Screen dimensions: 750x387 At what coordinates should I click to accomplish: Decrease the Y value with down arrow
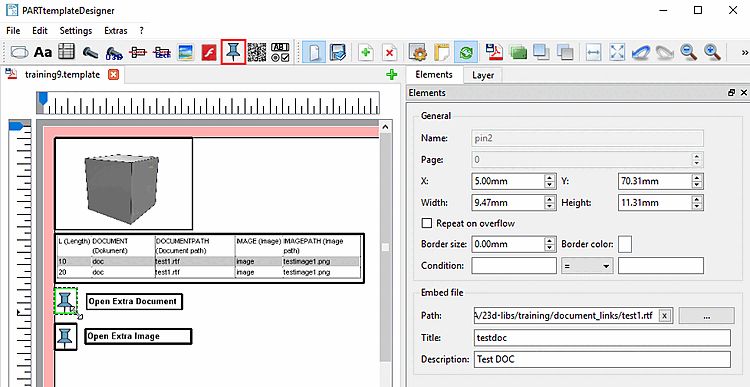coord(697,186)
